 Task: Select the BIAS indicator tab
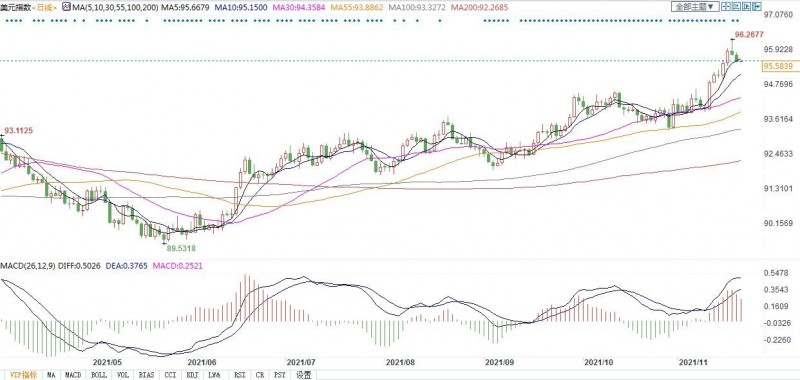(146, 375)
